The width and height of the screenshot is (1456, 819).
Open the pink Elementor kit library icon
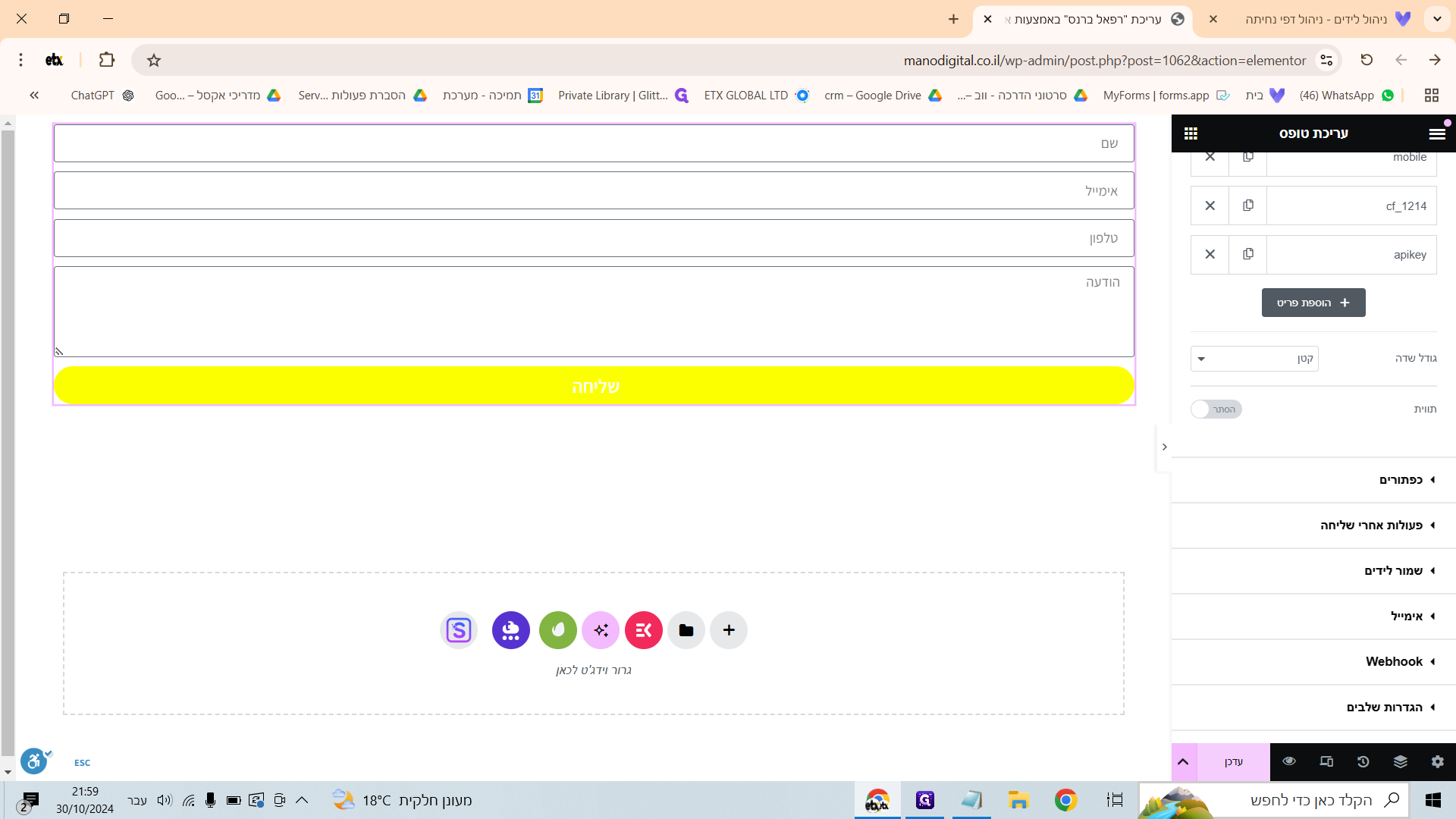(x=644, y=630)
